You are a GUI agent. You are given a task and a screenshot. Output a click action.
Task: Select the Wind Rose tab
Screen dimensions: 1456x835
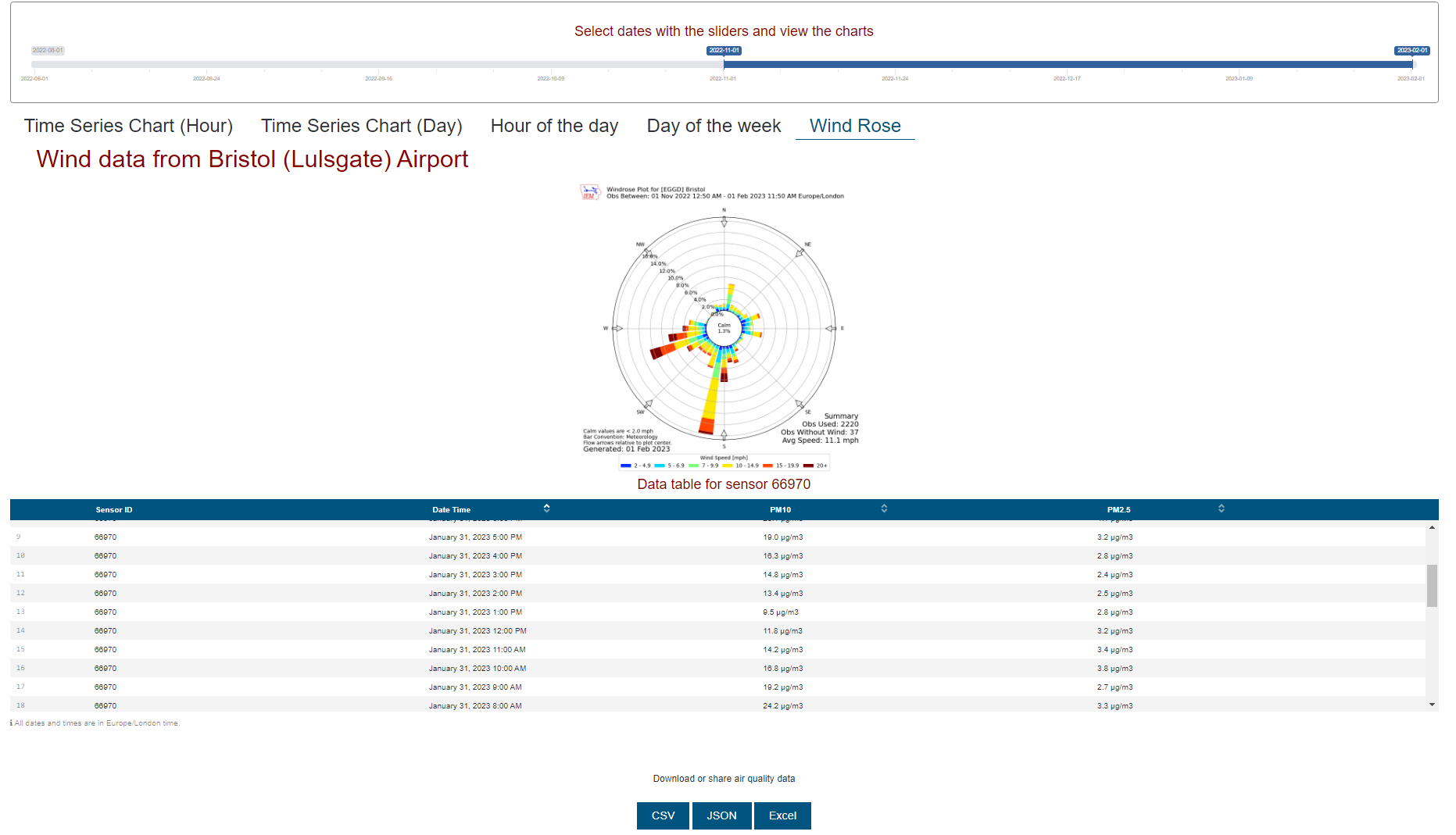(x=855, y=126)
